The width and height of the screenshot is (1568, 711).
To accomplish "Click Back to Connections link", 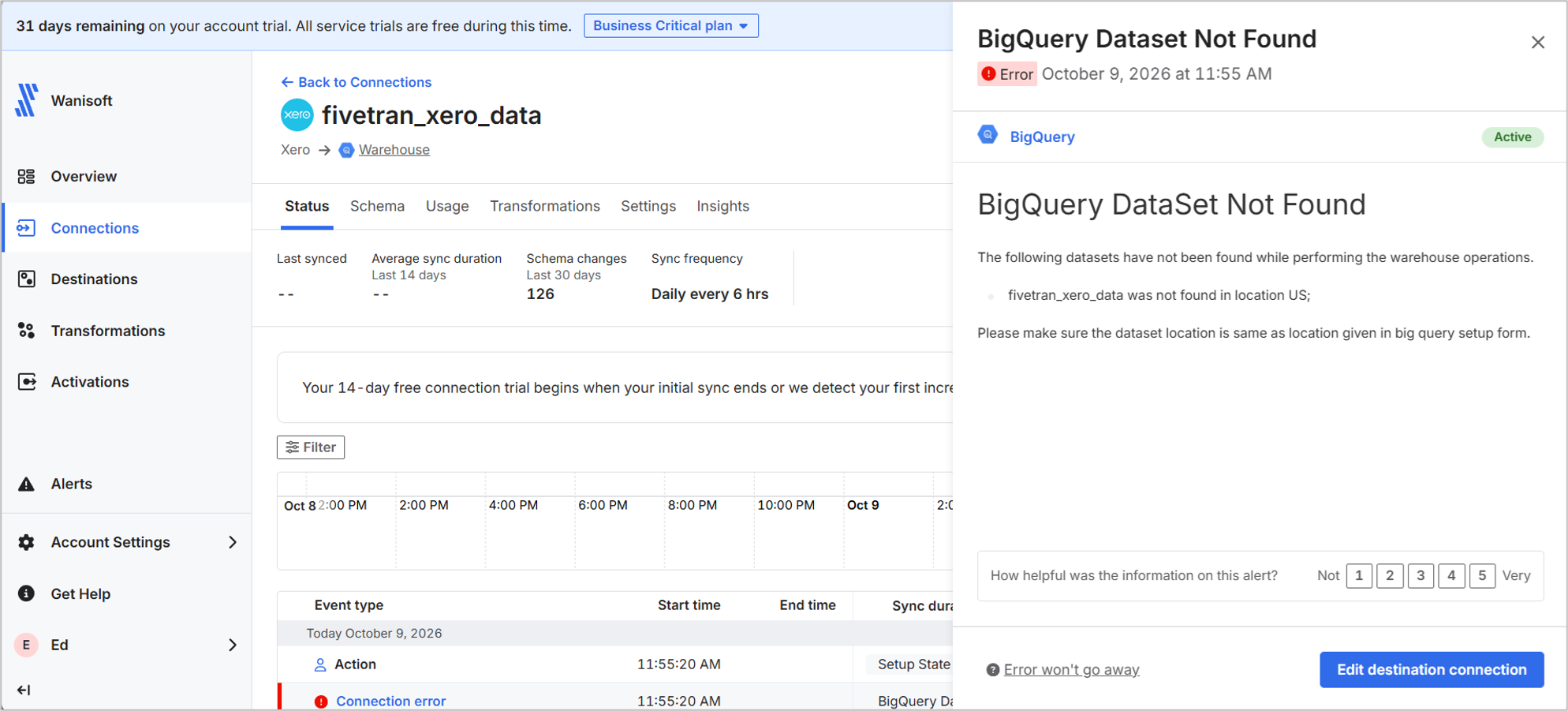I will 357,82.
